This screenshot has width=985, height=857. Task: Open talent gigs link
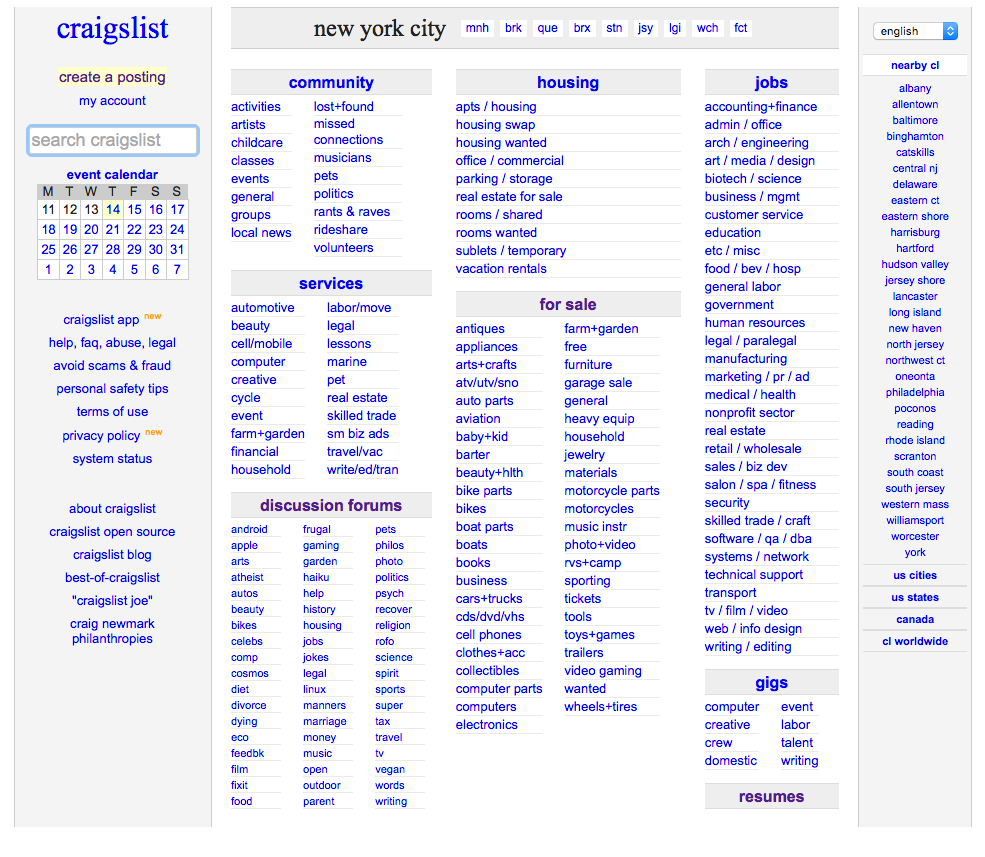(x=797, y=743)
